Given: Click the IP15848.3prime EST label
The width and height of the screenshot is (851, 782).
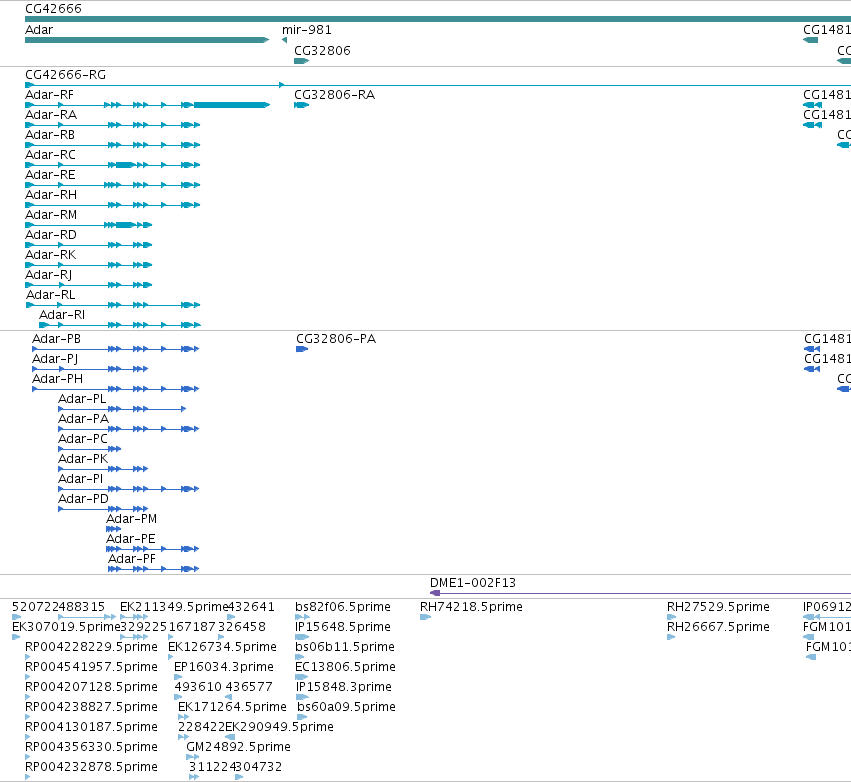Looking at the screenshot, I should tap(344, 688).
